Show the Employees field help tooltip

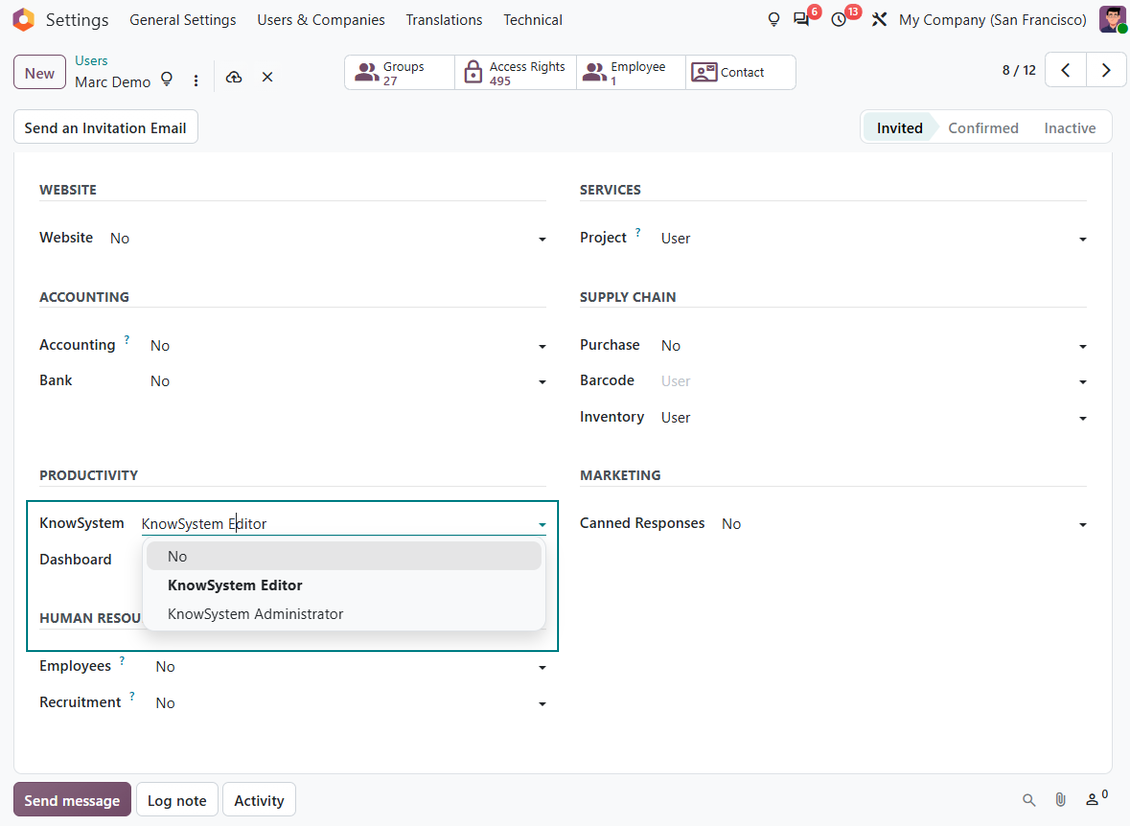tap(122, 660)
